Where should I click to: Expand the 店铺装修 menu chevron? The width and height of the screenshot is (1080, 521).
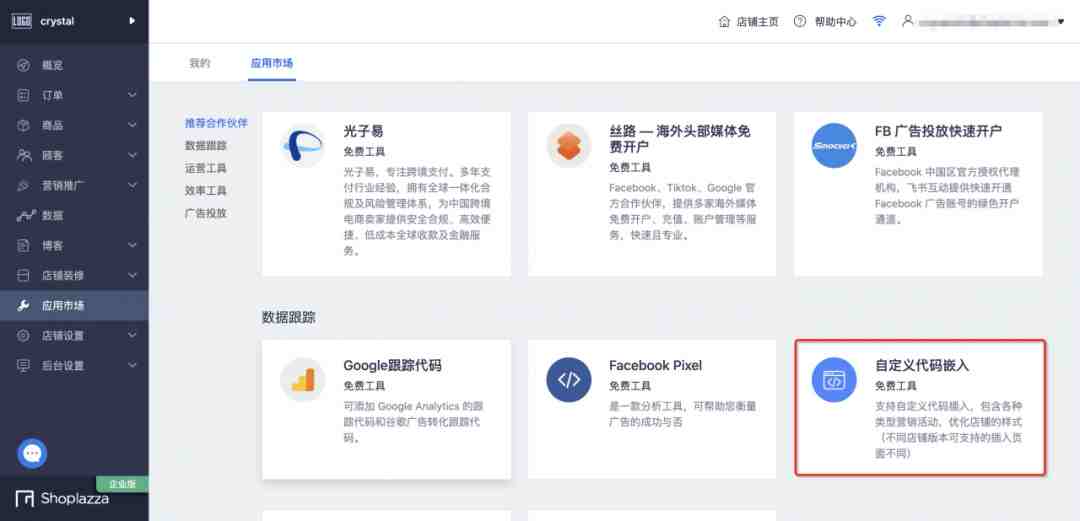(132, 276)
